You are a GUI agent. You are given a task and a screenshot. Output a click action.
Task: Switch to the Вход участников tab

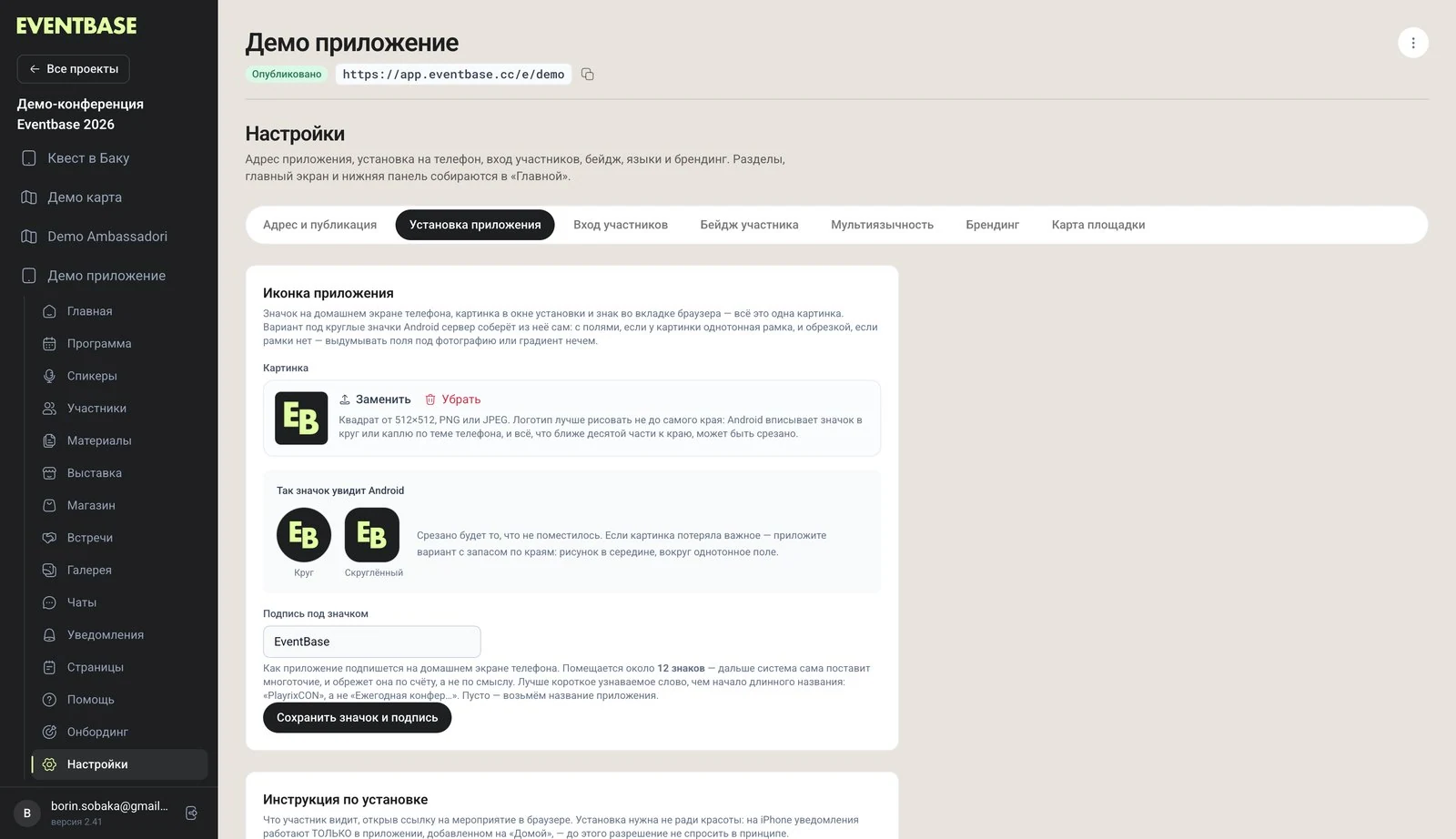(621, 225)
